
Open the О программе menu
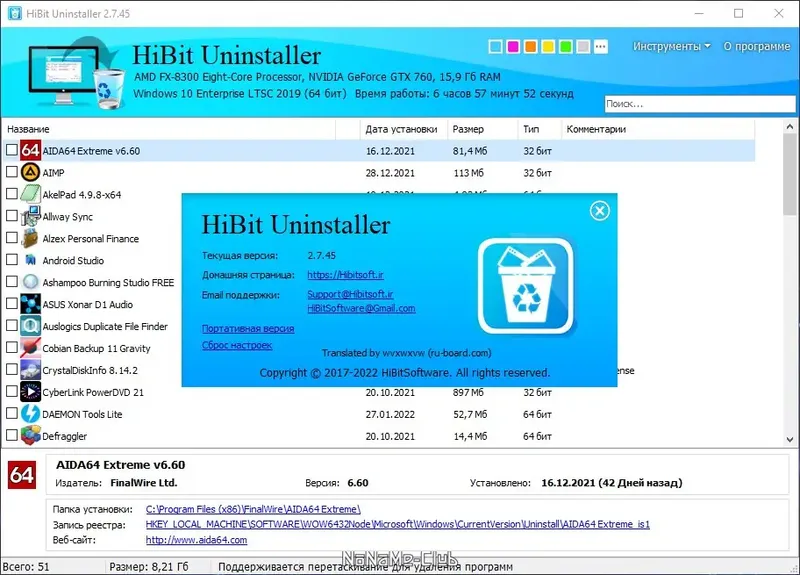[757, 46]
